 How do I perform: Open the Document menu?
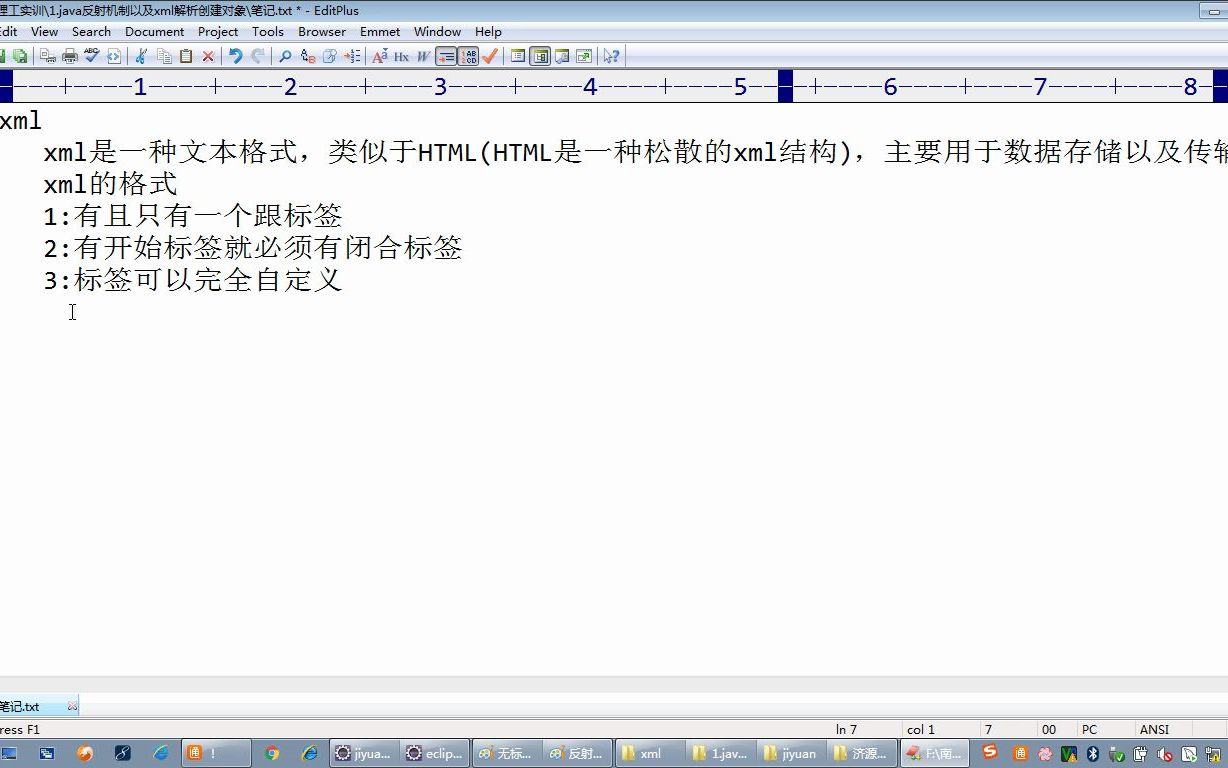154,31
